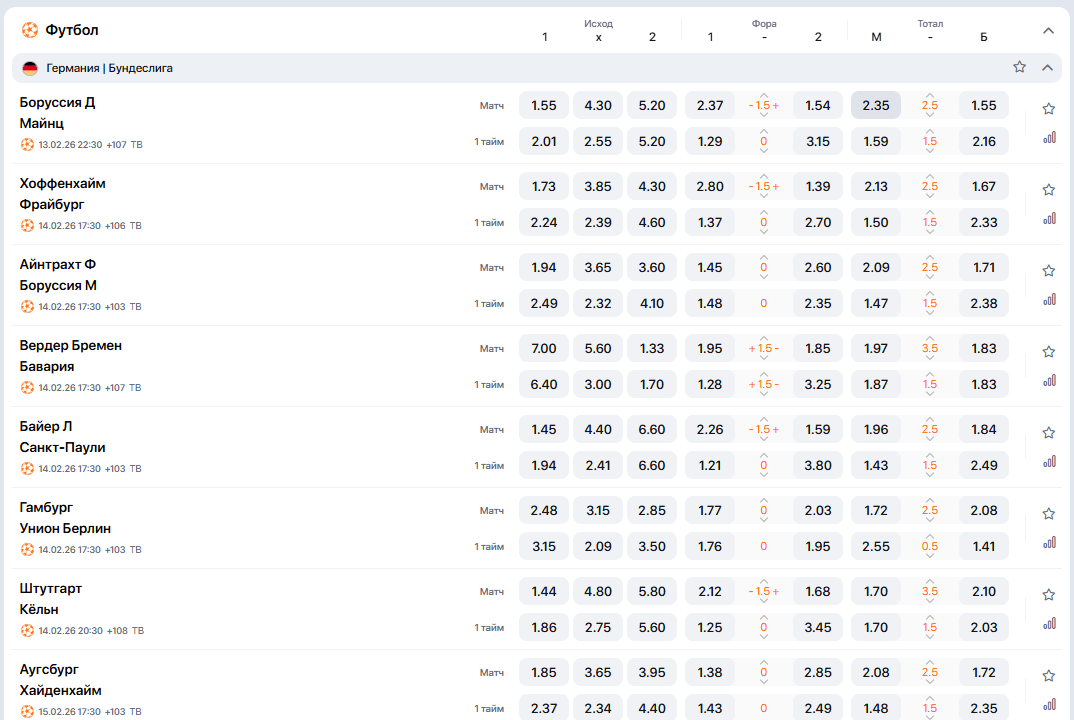The image size is (1074, 720).
Task: Open stats icon for Штутгарт vs Кёльн
Action: (x=1048, y=624)
